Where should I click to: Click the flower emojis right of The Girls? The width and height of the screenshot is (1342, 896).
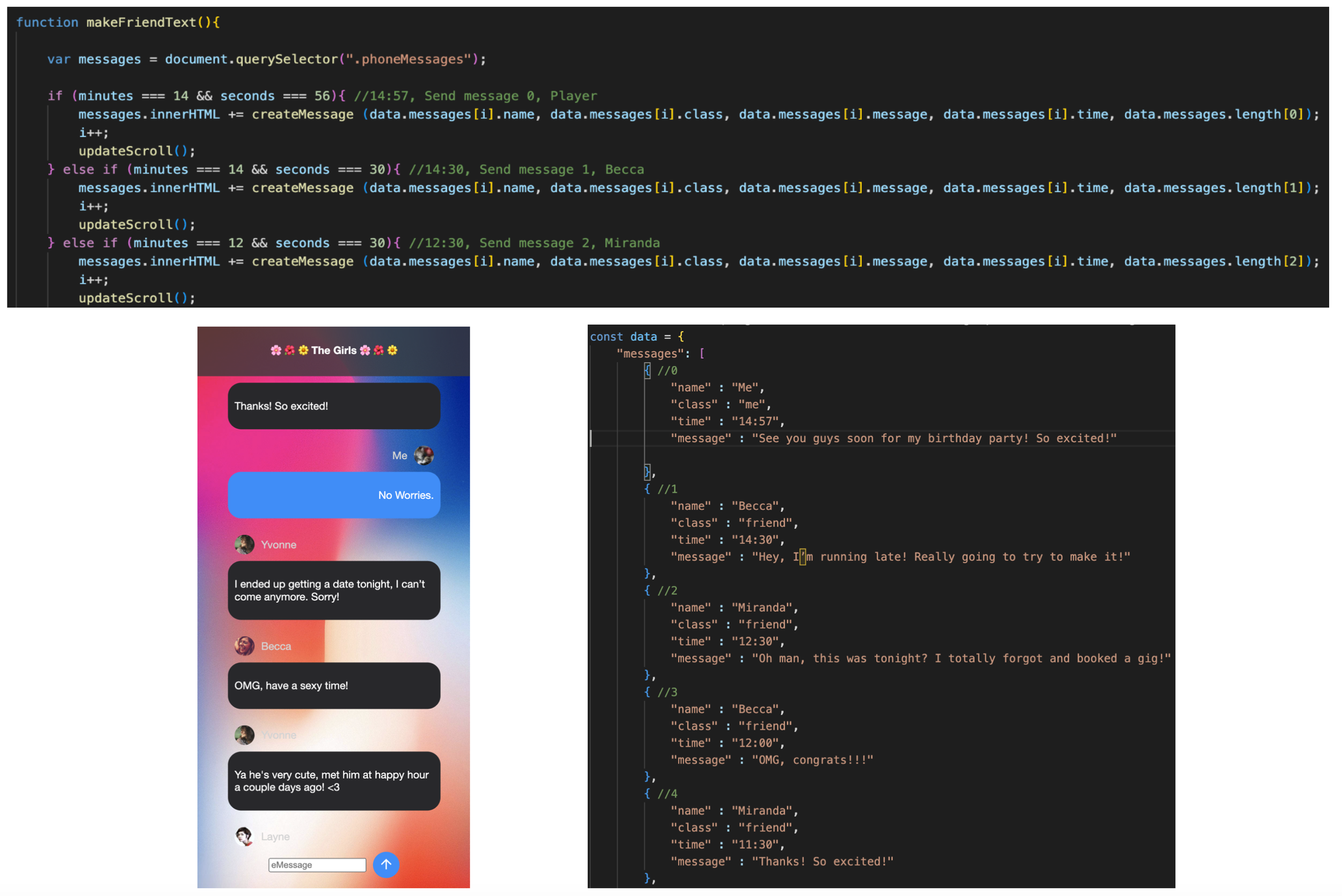pyautogui.click(x=378, y=350)
